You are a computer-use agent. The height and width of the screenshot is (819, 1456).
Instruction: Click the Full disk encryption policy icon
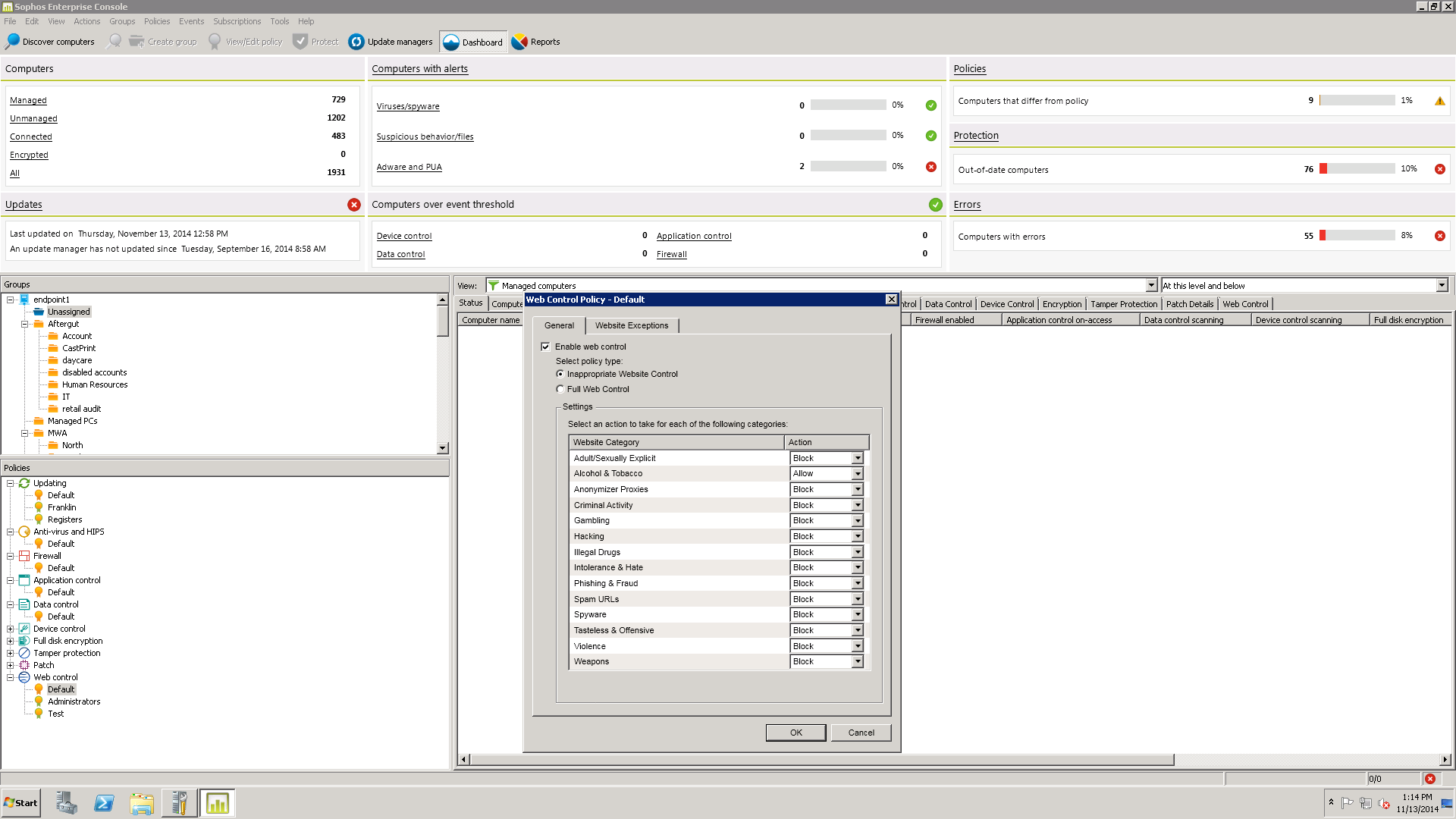24,641
